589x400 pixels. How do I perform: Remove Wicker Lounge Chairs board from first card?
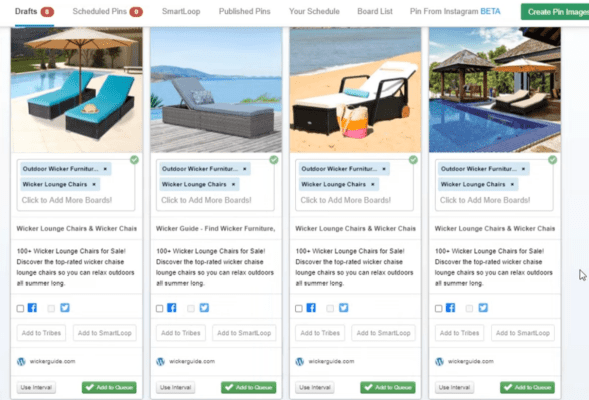coord(94,184)
